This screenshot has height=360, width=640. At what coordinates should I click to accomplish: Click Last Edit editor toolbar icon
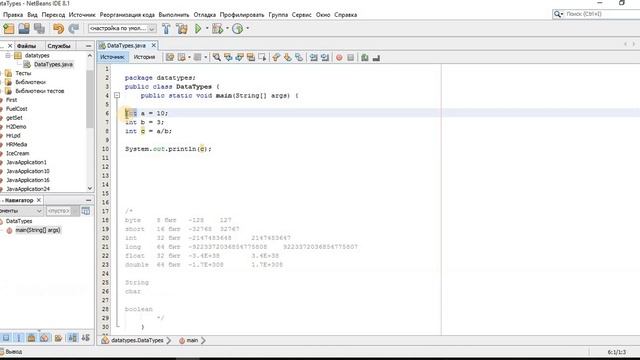tap(170, 58)
